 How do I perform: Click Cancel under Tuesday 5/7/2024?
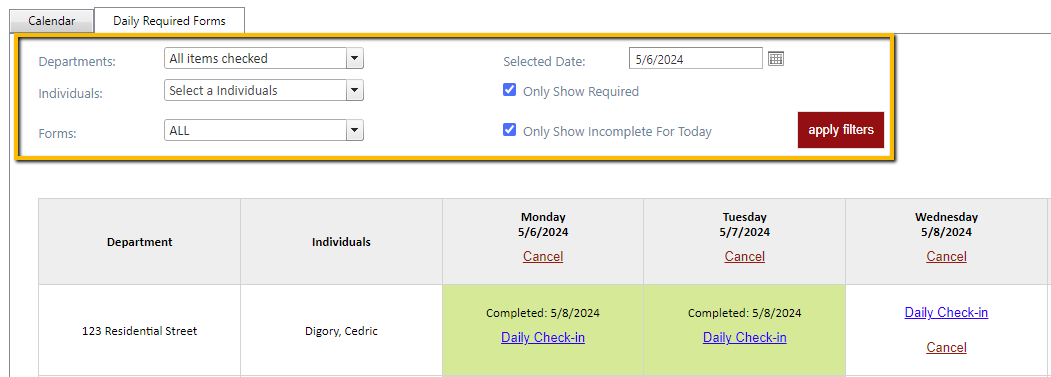point(745,256)
